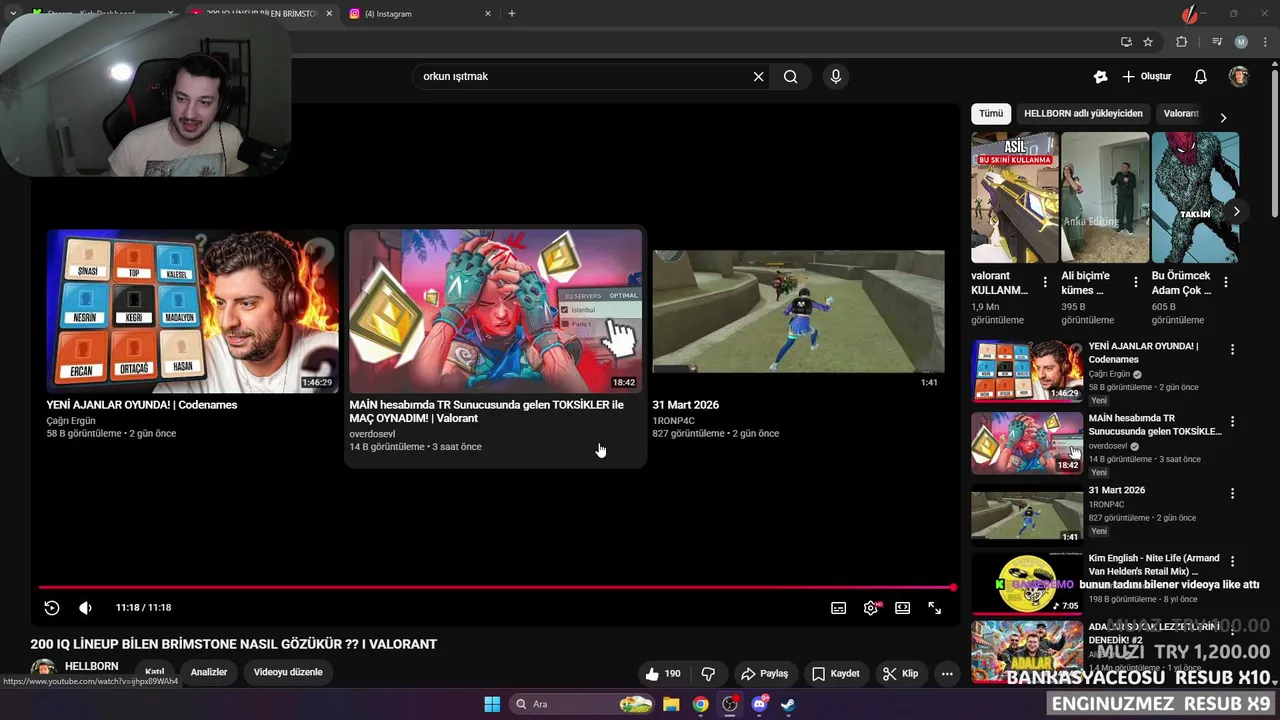Open YouTube account avatar menu
This screenshot has height=720, width=1280.
click(x=1239, y=77)
